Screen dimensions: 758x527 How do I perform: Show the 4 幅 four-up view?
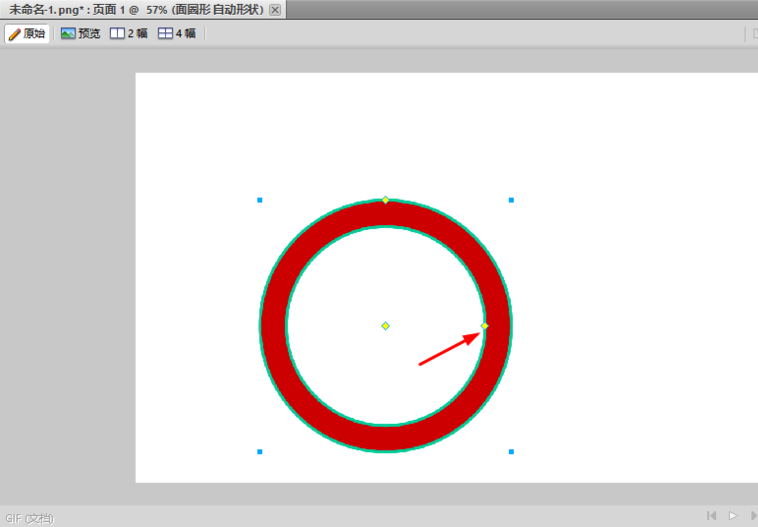point(177,33)
